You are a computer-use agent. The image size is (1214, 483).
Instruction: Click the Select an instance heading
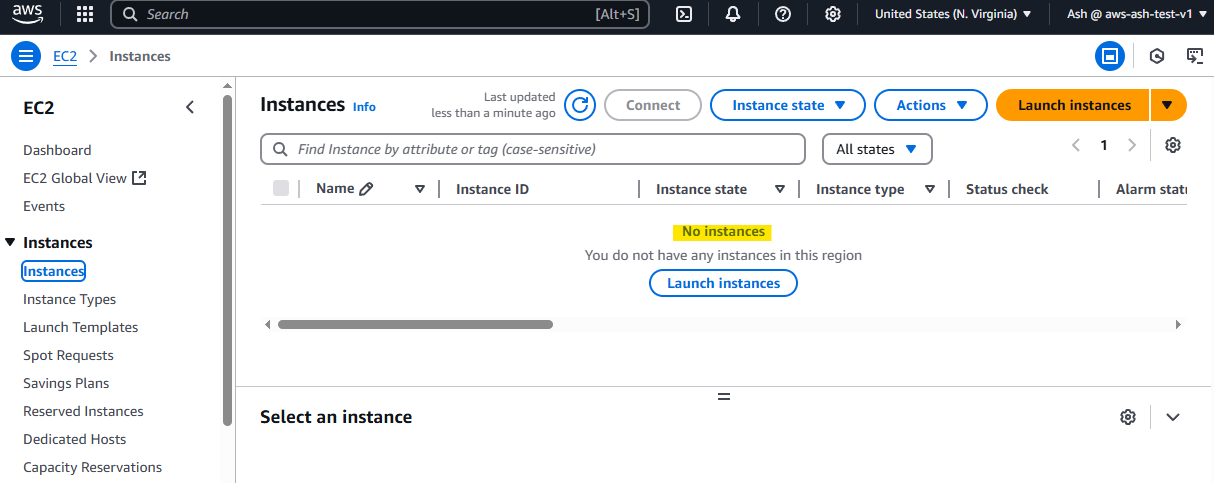pos(336,417)
